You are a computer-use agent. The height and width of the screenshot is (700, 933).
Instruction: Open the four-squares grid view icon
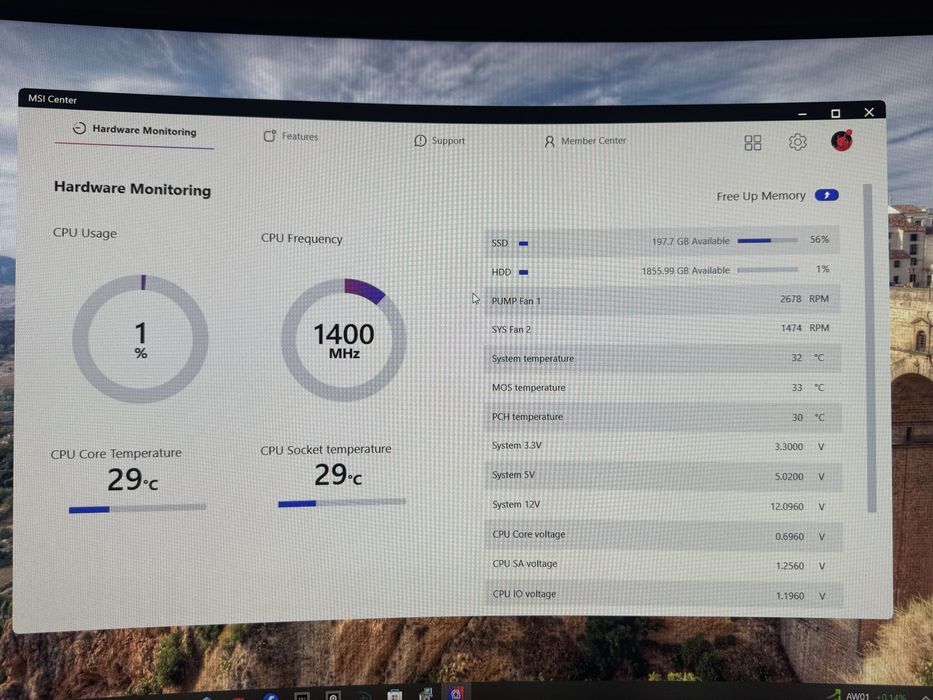click(x=753, y=143)
